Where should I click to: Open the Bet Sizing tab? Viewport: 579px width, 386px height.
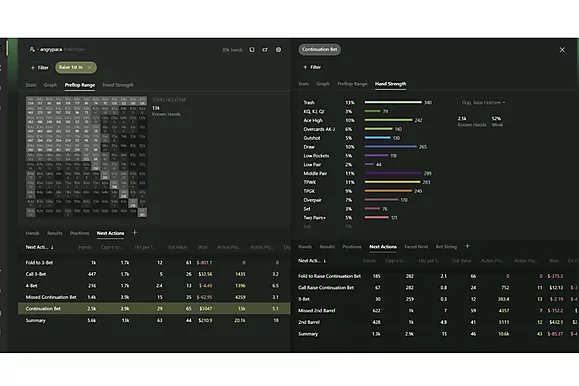446,247
